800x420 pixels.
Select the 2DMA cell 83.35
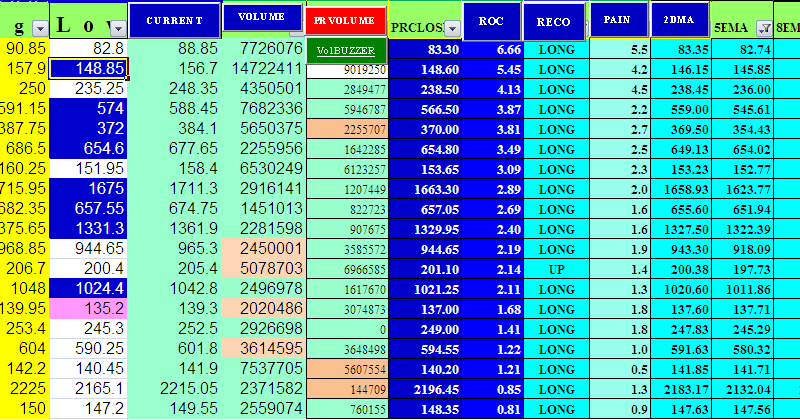point(681,50)
